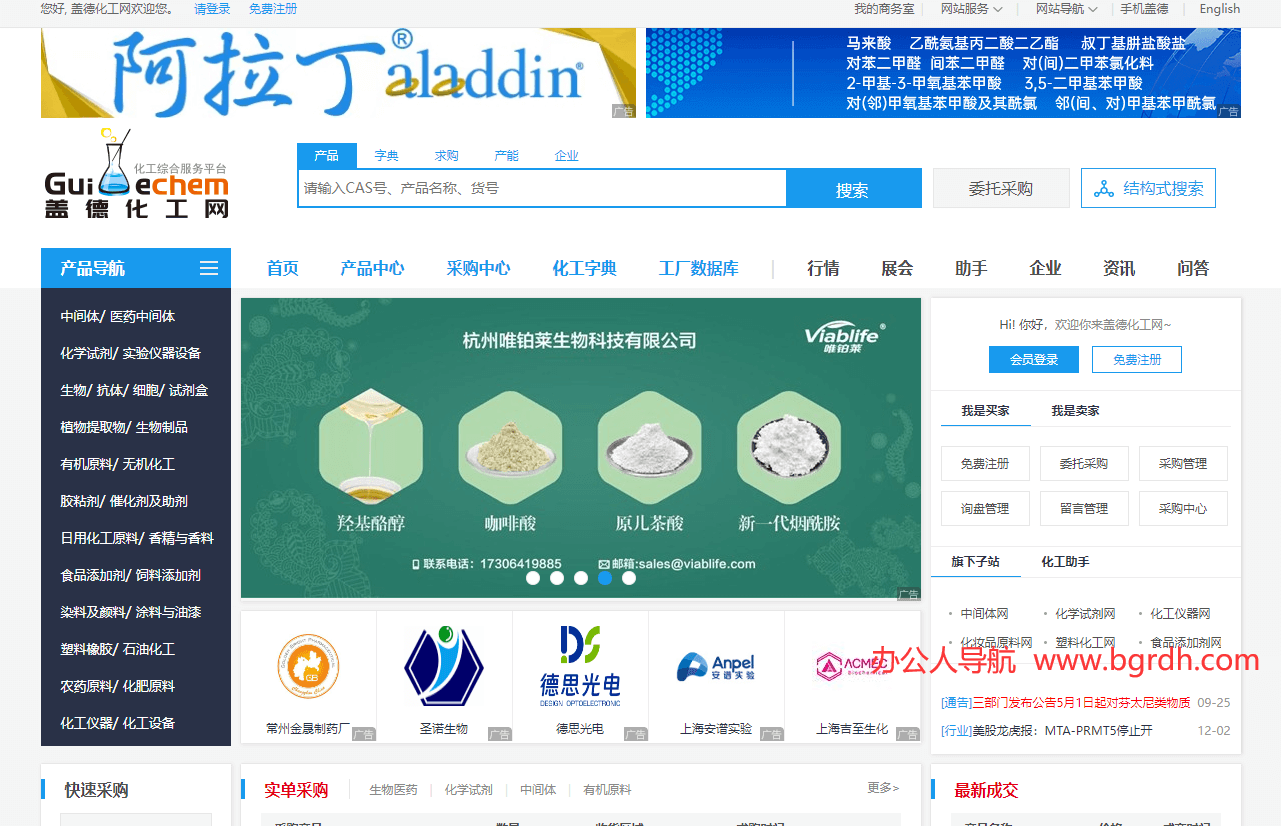Open the 助手 menu item
1281x826 pixels.
tap(971, 268)
